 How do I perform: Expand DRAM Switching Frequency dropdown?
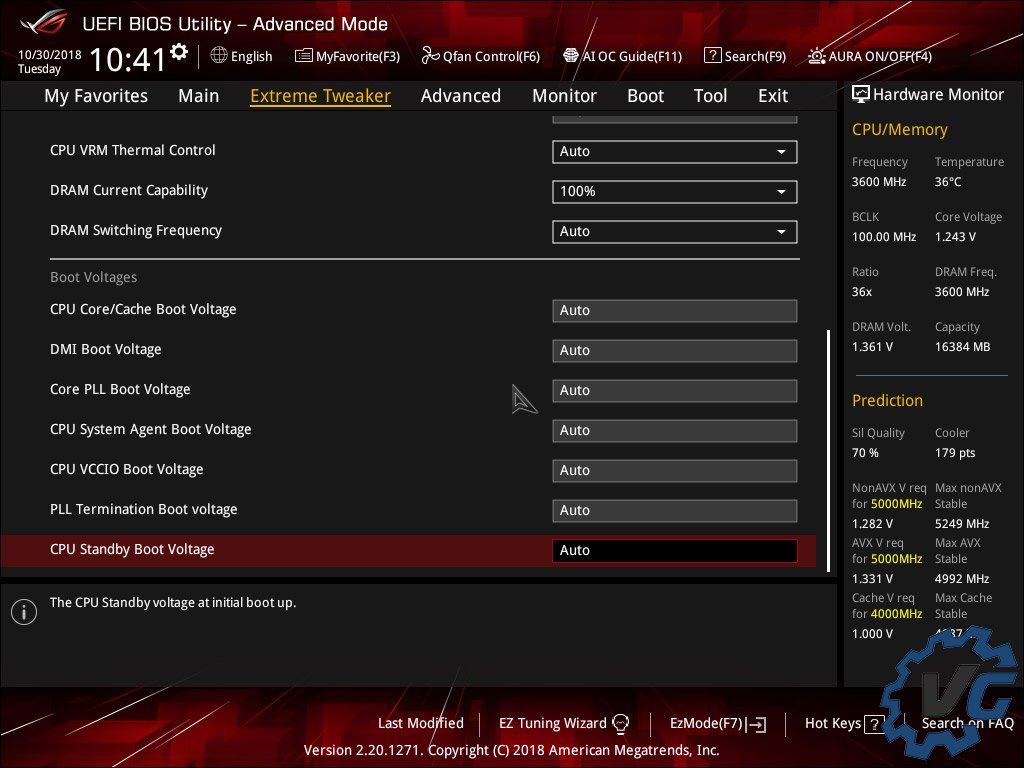(x=675, y=231)
